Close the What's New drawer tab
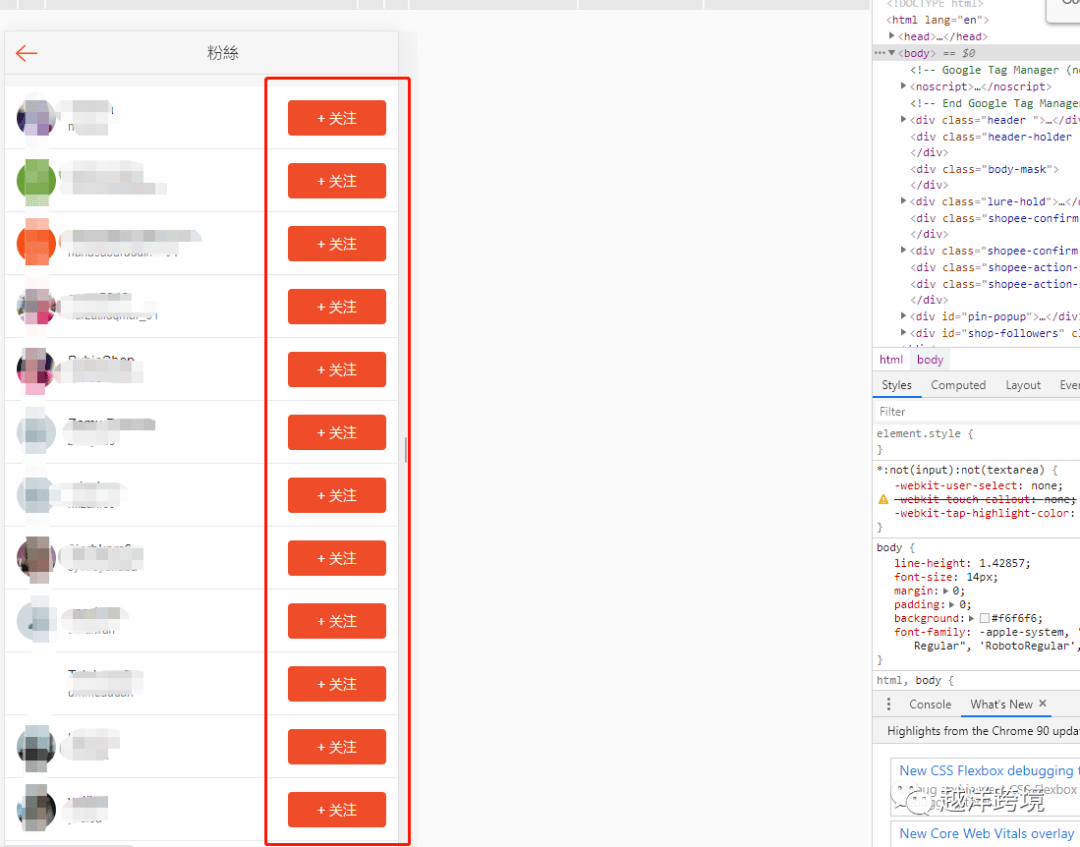 [x=1043, y=704]
